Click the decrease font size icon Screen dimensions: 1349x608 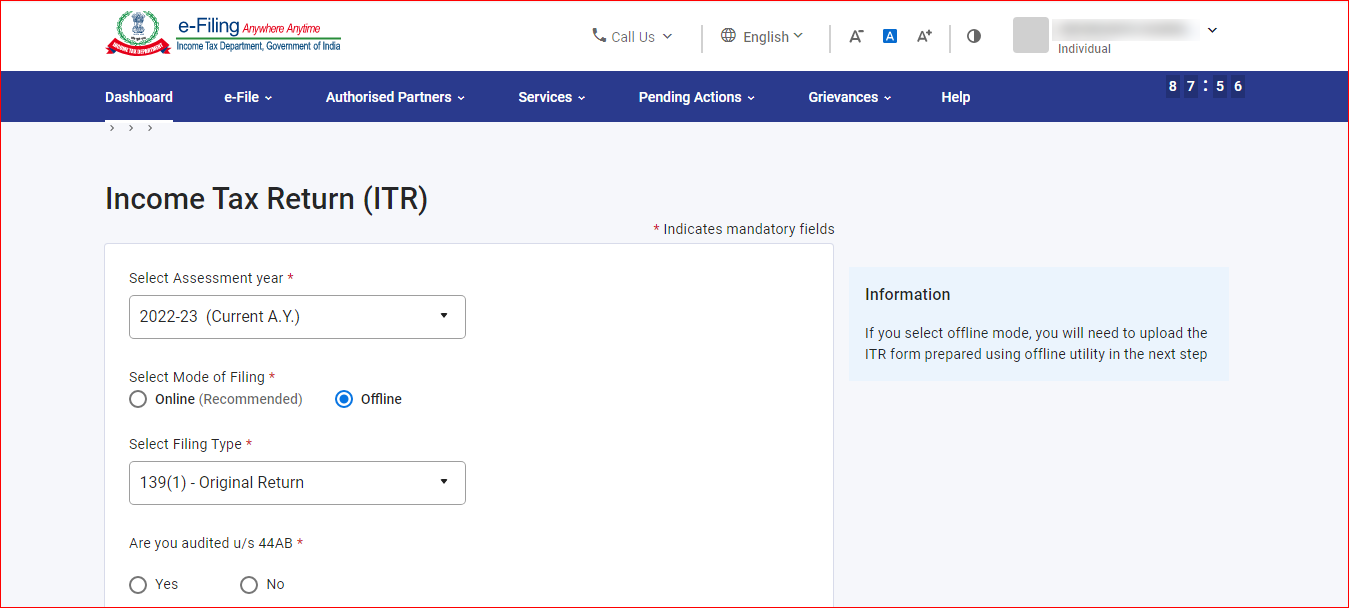coord(856,36)
